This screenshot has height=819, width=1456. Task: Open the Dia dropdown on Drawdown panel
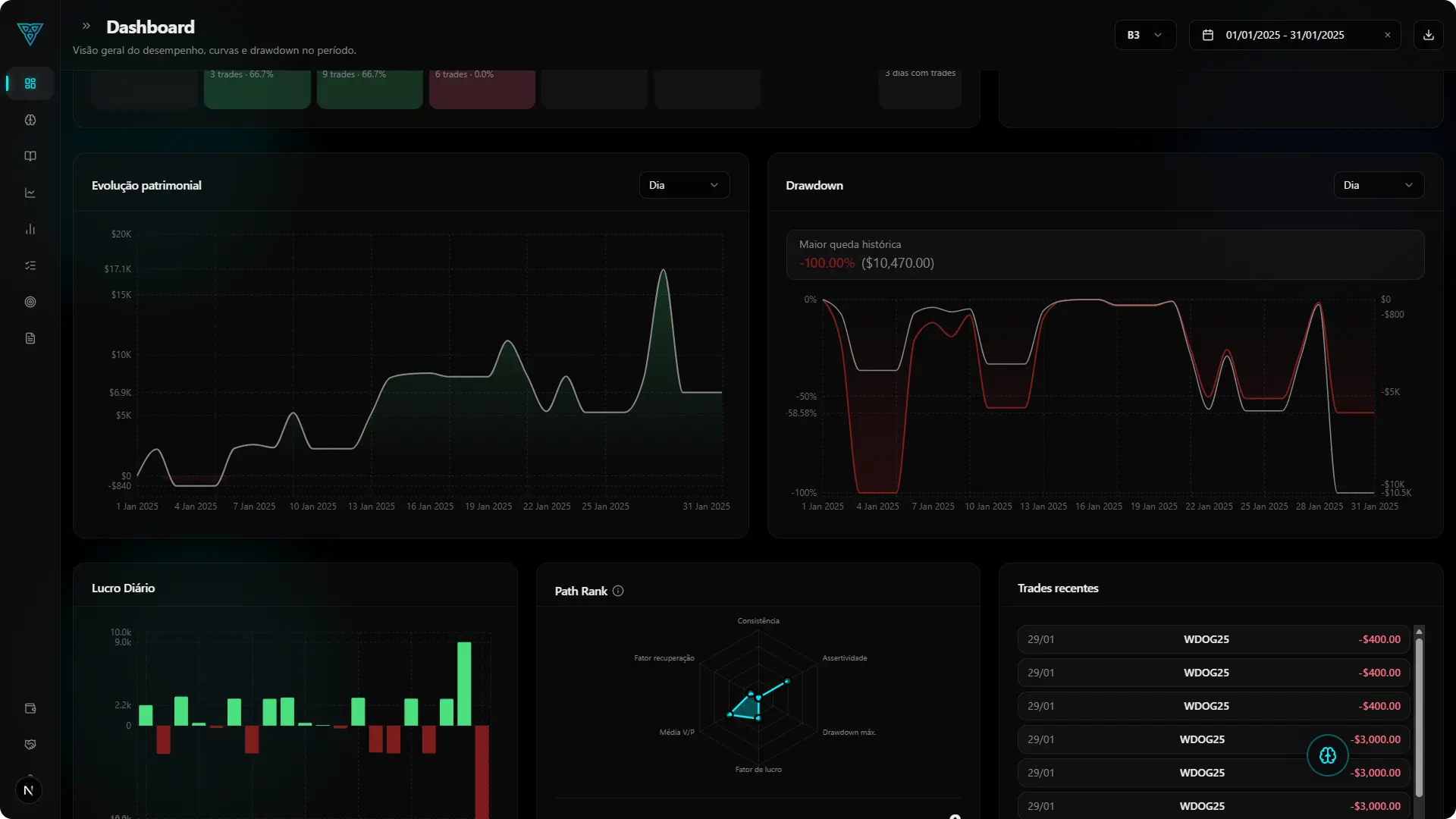1378,184
